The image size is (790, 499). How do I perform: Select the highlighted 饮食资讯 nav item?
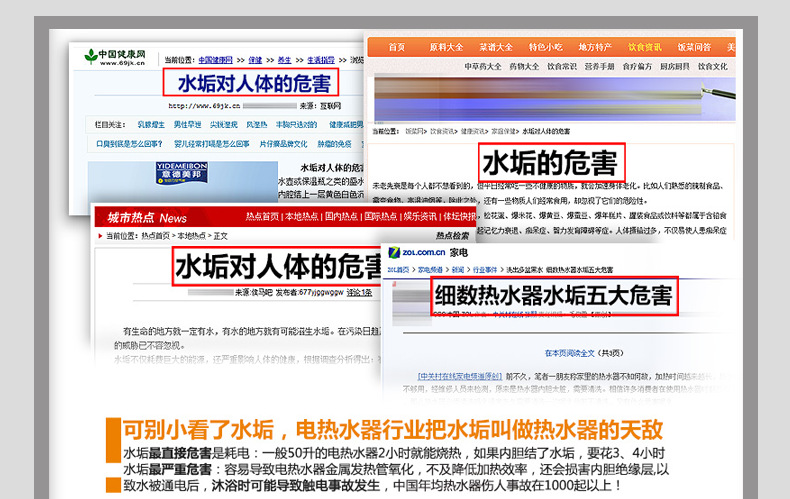[644, 47]
